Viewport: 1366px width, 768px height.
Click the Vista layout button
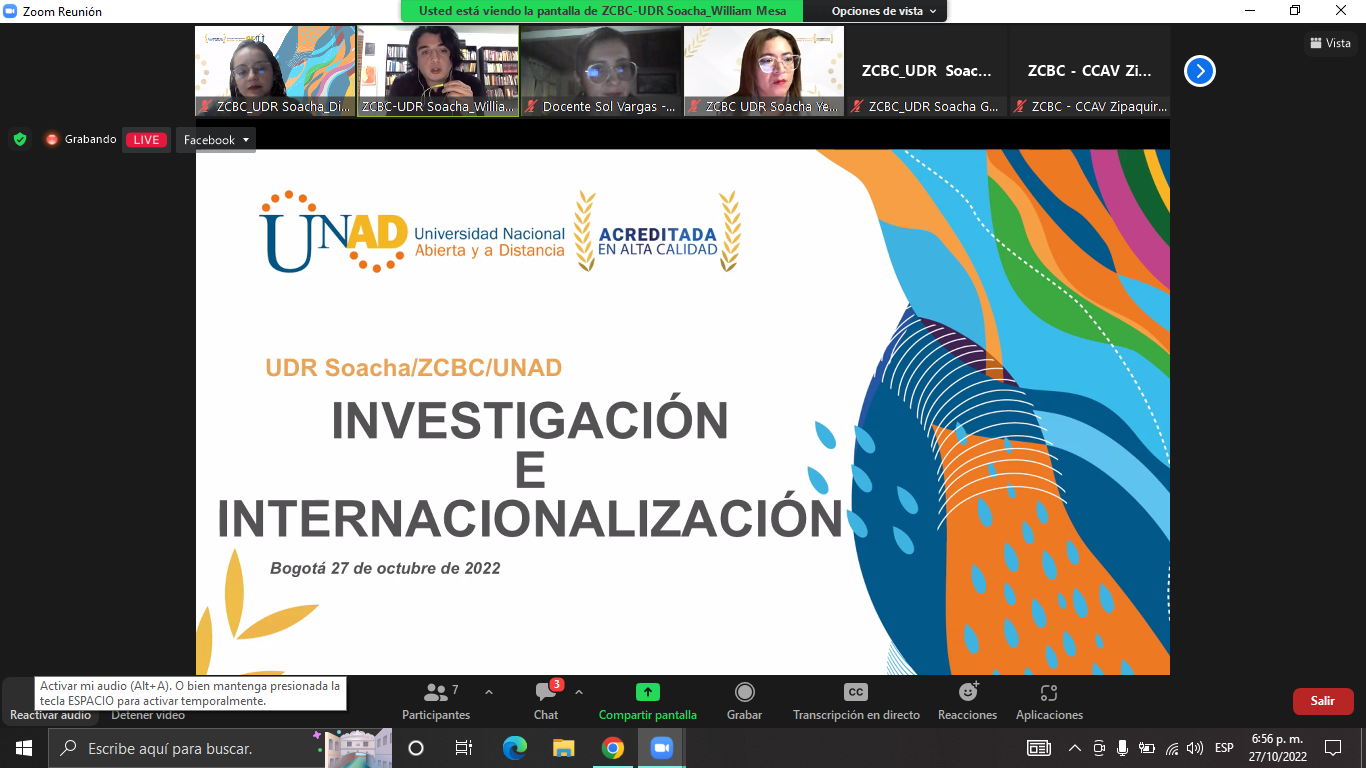coord(1331,43)
